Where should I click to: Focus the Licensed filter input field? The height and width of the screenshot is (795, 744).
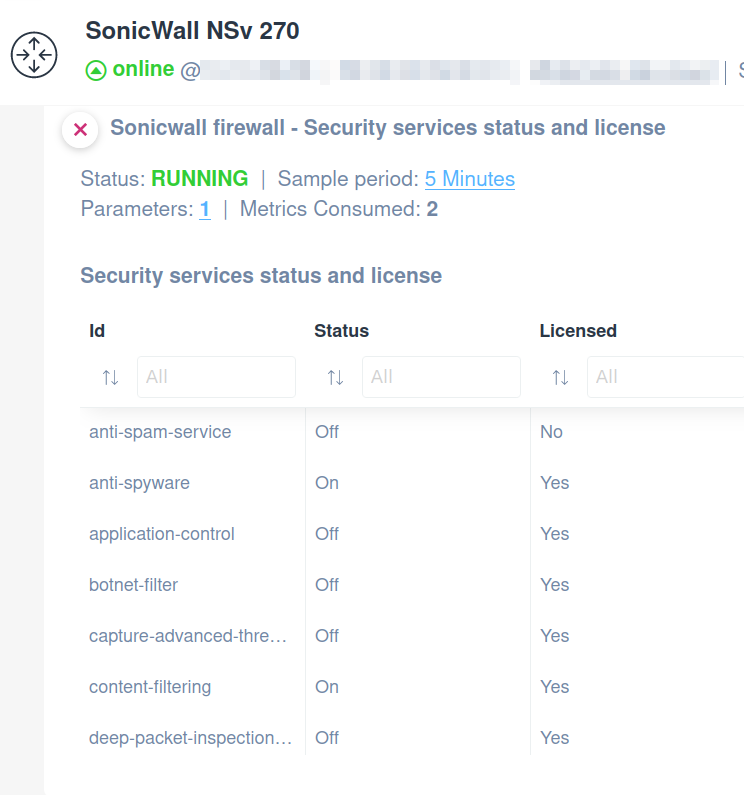[665, 377]
